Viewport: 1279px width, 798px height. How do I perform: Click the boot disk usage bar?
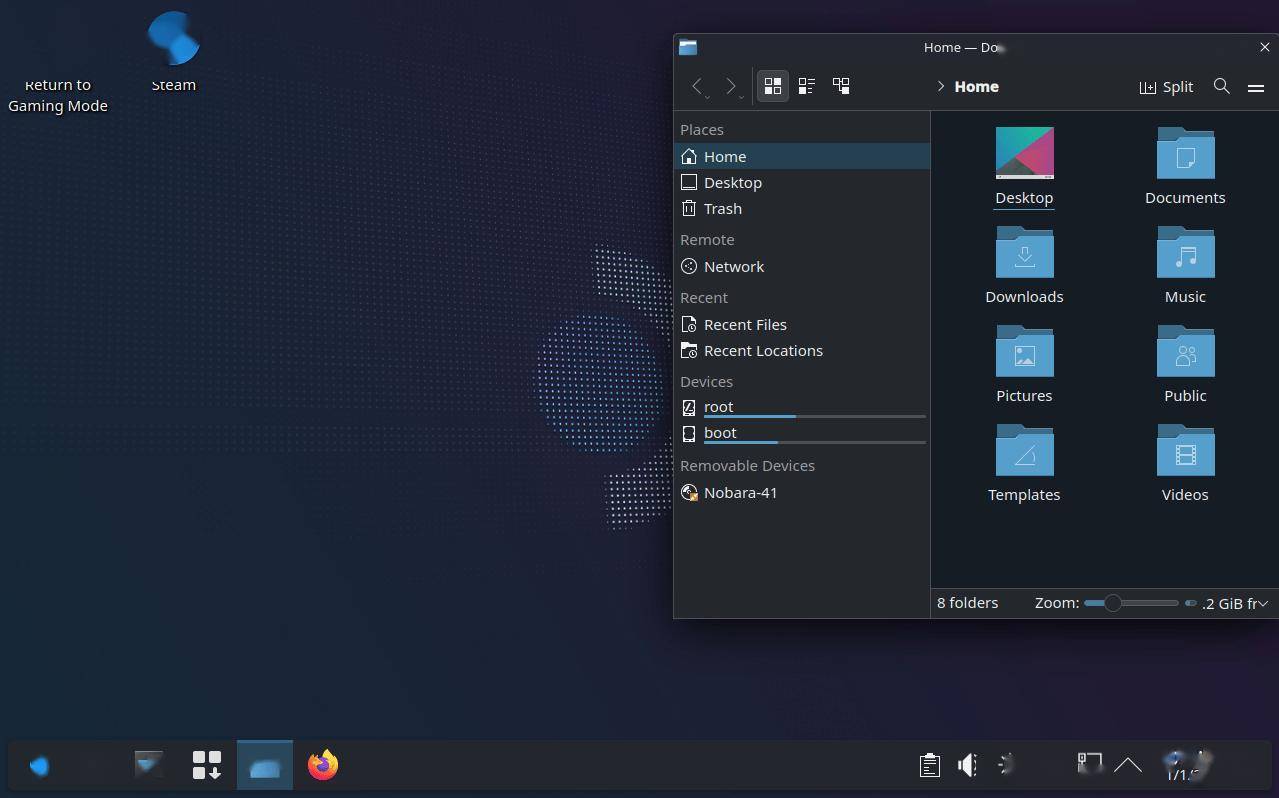[x=814, y=442]
